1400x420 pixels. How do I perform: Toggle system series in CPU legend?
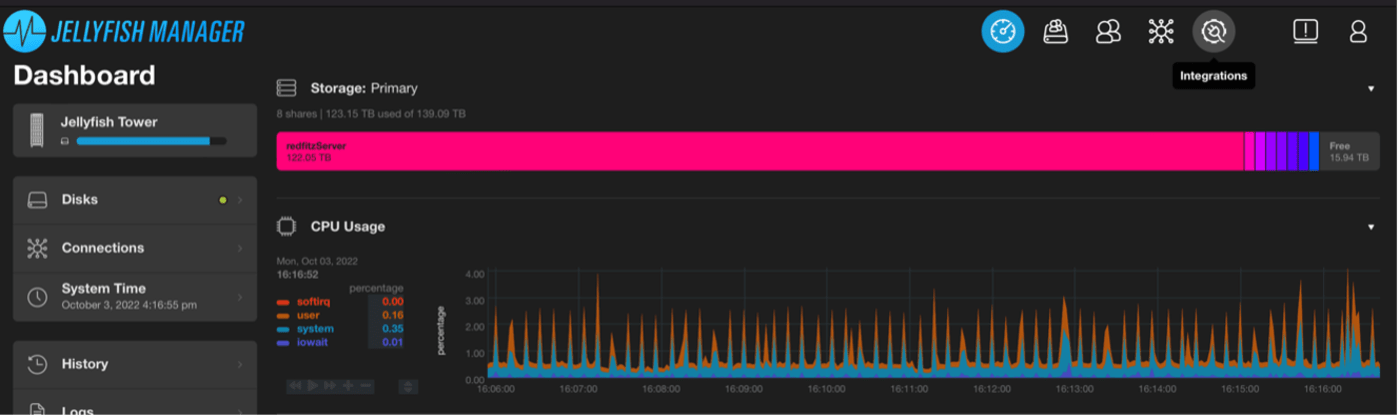click(x=314, y=329)
